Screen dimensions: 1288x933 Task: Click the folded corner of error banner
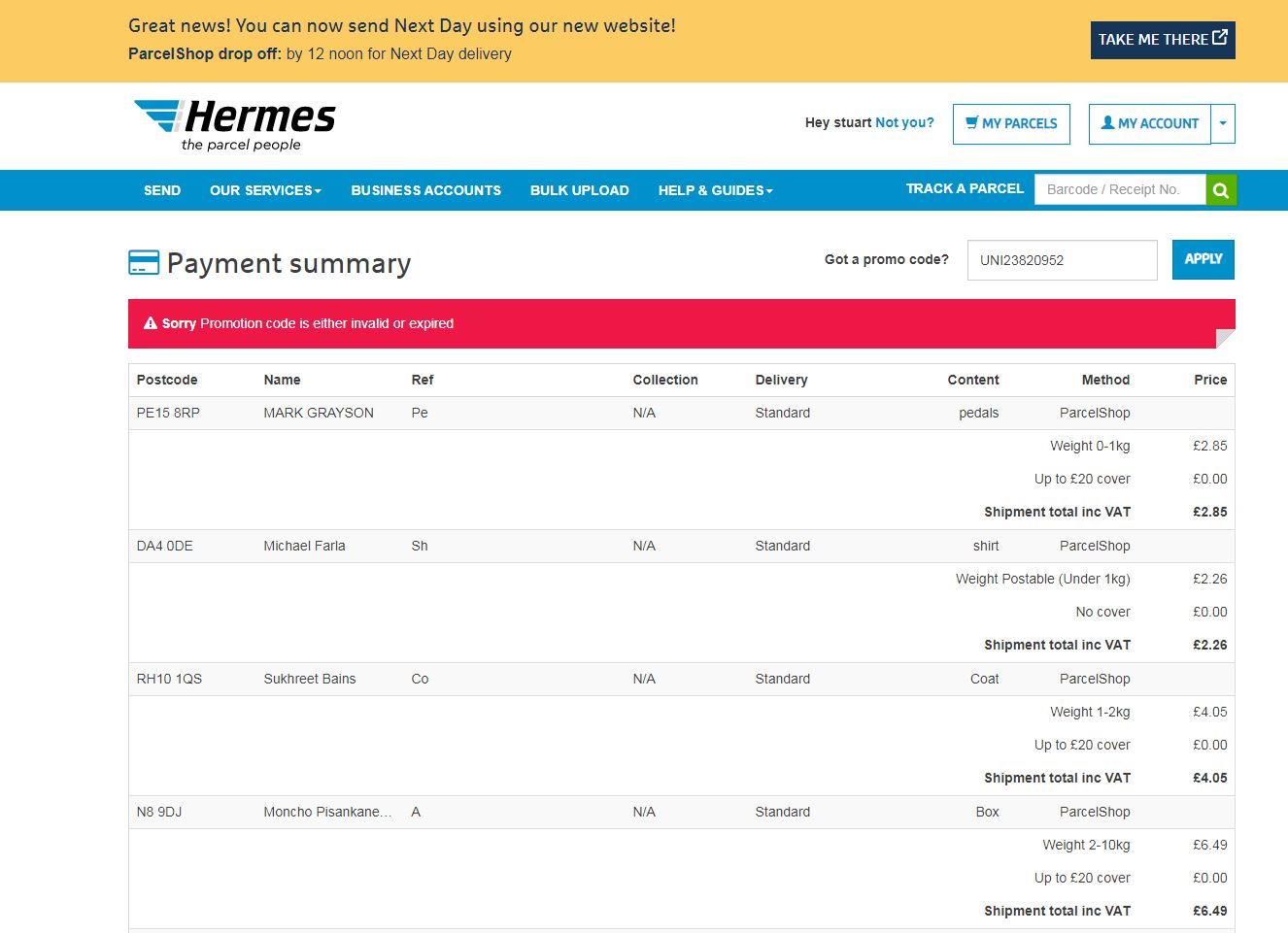click(x=1225, y=338)
